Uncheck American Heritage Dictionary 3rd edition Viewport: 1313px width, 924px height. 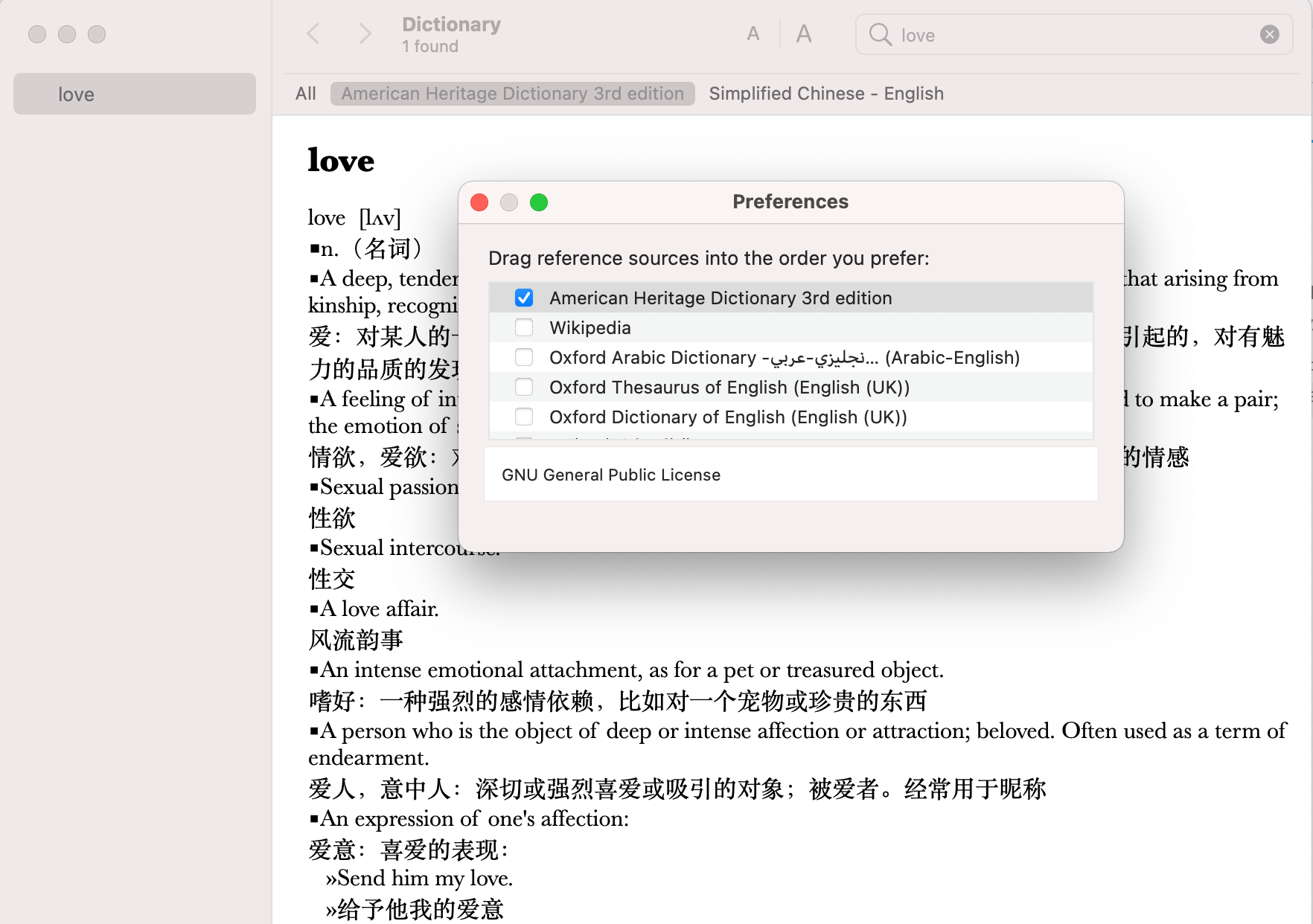click(524, 298)
